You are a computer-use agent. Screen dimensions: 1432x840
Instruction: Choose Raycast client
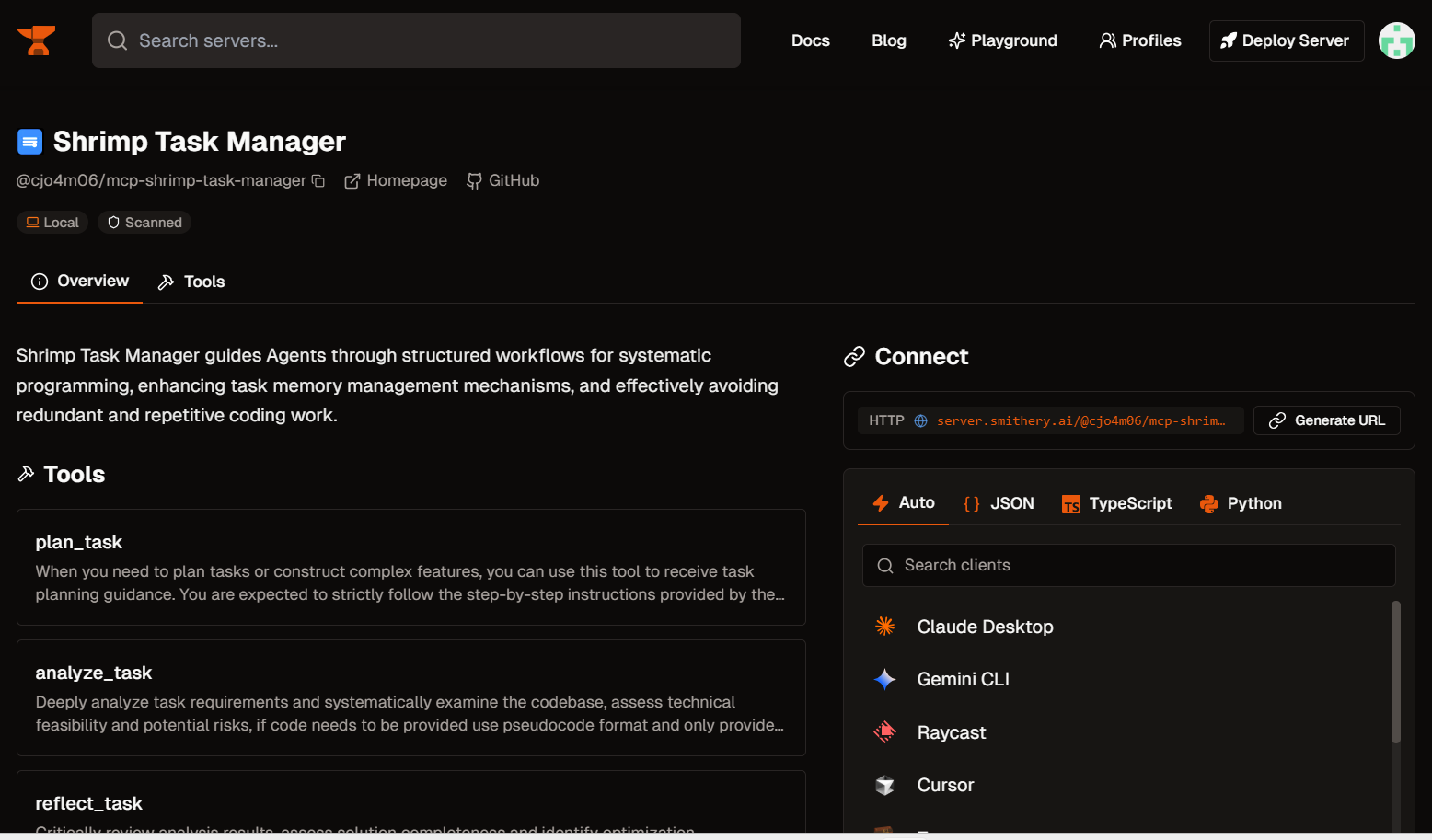point(1126,732)
